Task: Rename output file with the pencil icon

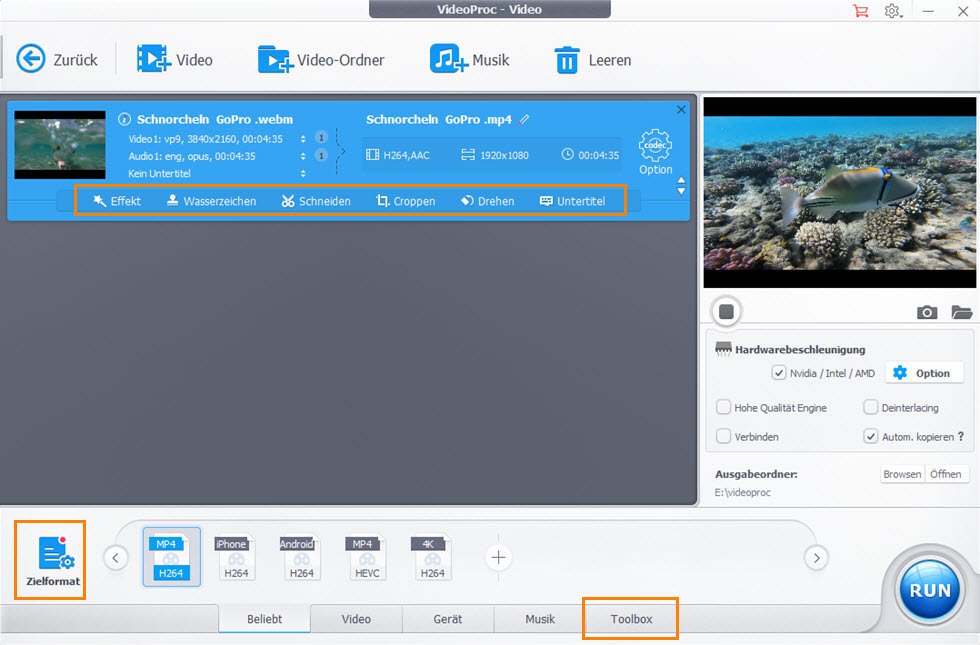Action: pos(524,119)
